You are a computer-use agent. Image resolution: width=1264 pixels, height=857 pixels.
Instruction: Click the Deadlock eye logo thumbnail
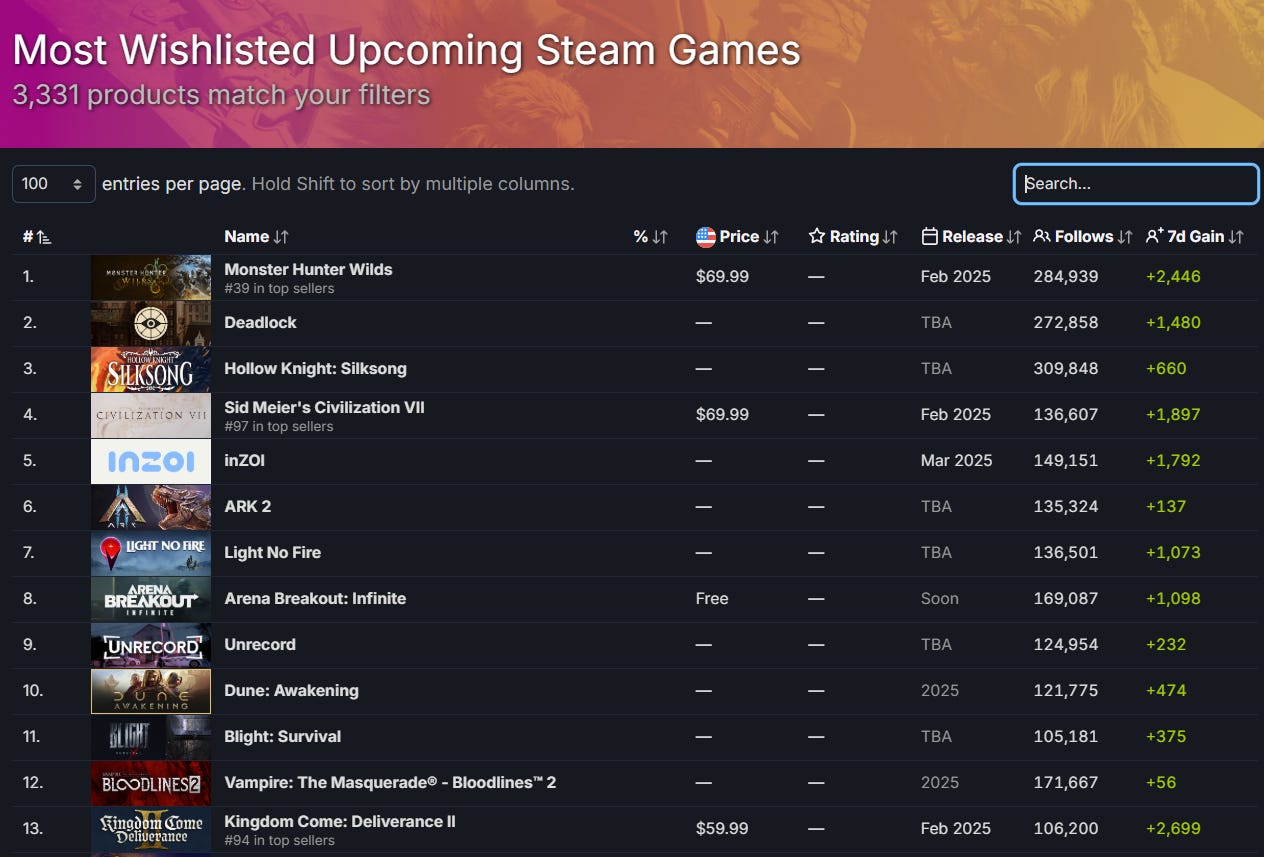pyautogui.click(x=151, y=323)
